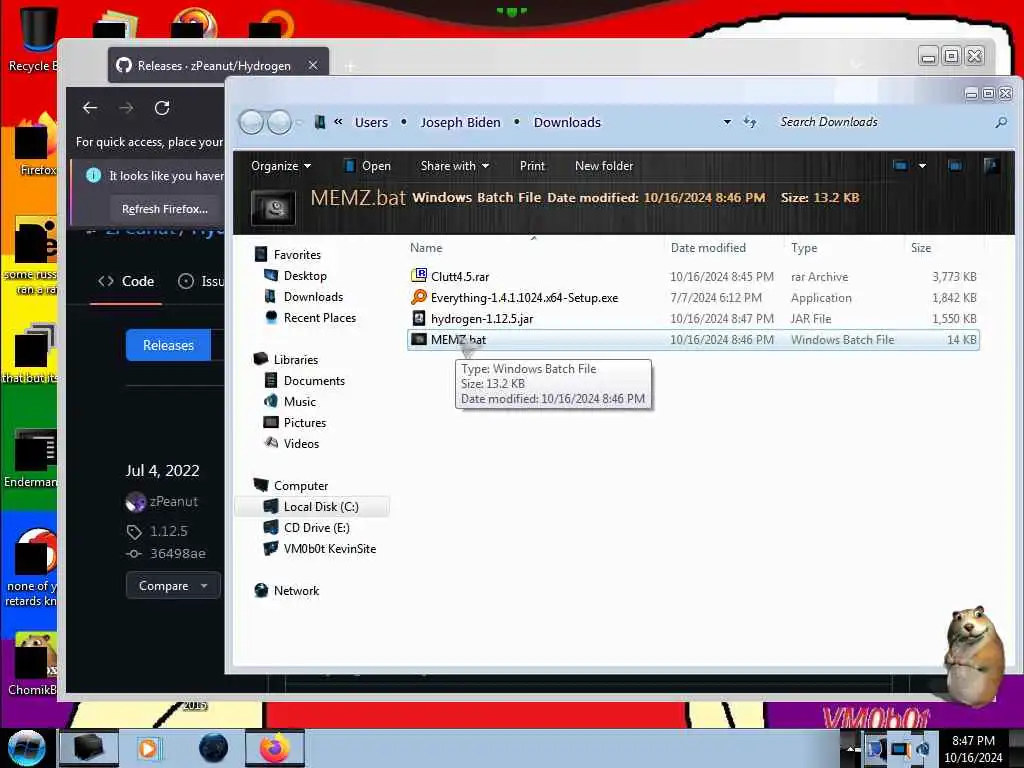Click the Favorites star icon in sidebar
Screen dimensions: 1024x768
tap(261, 254)
